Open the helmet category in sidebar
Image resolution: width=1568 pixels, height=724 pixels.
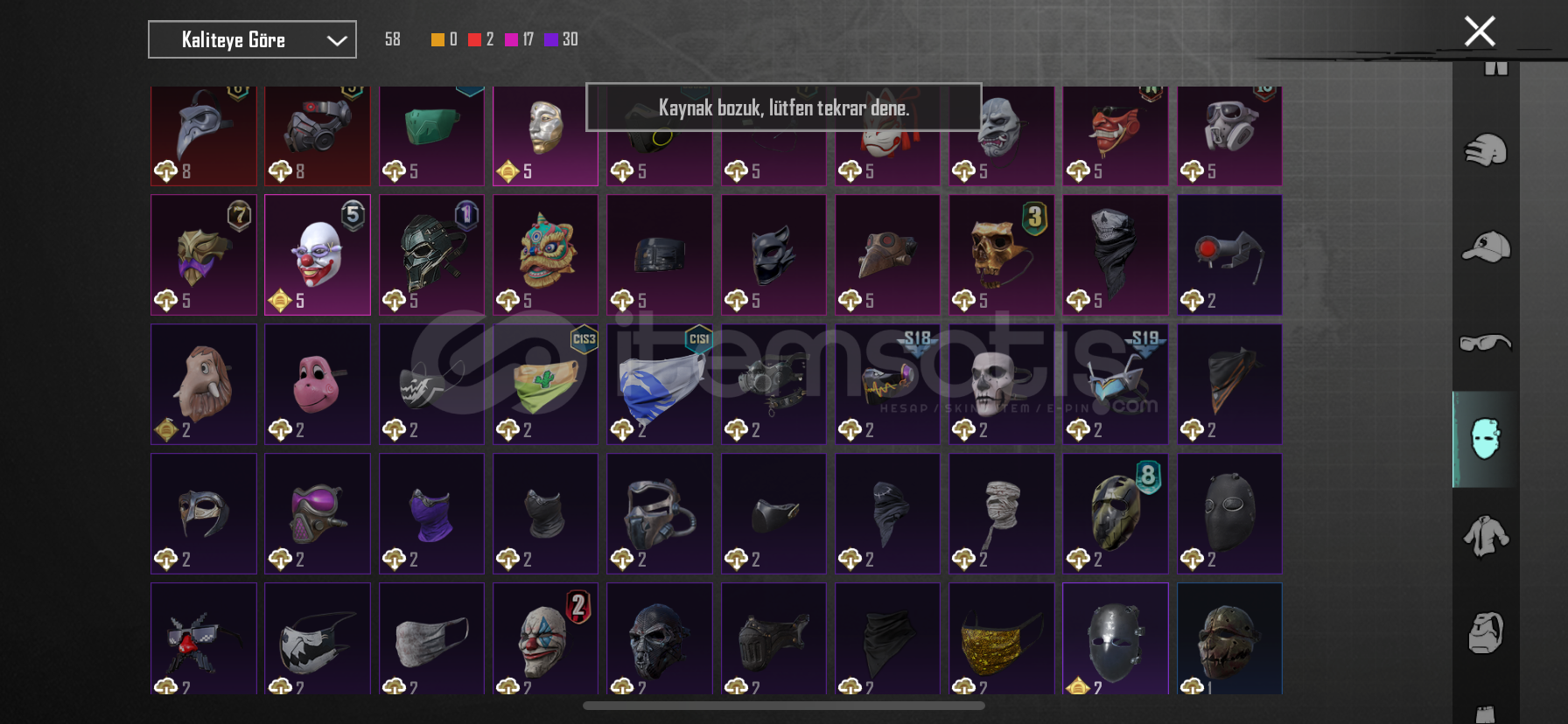pos(1486,150)
